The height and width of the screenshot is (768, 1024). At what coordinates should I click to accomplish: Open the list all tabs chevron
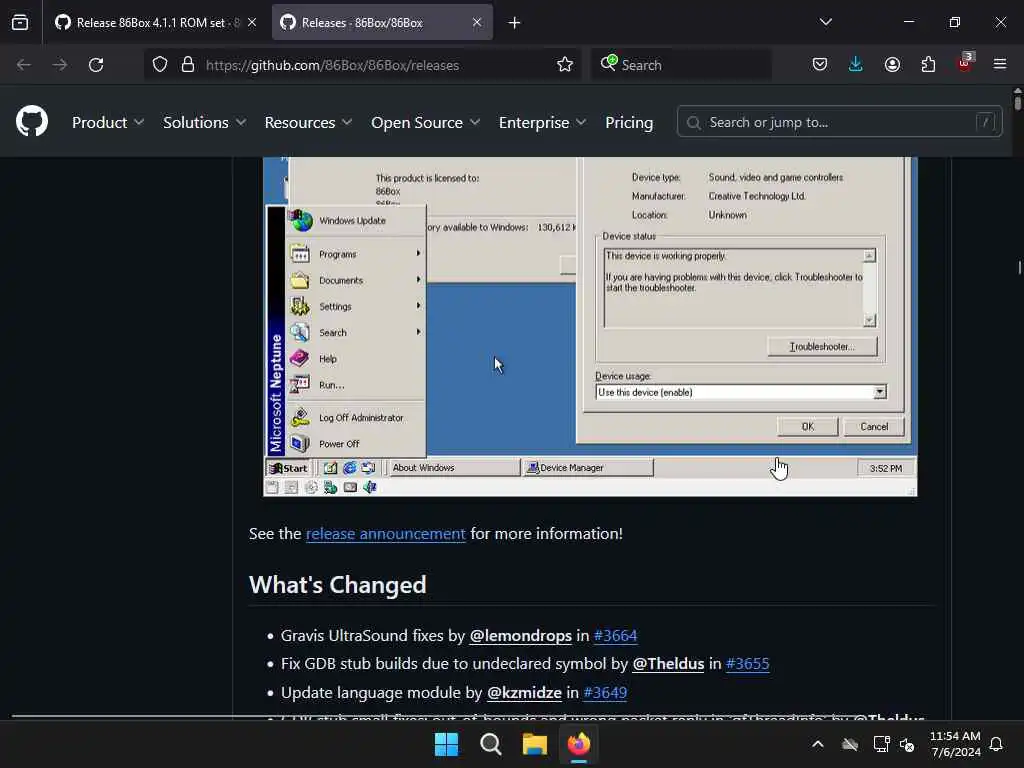(825, 22)
